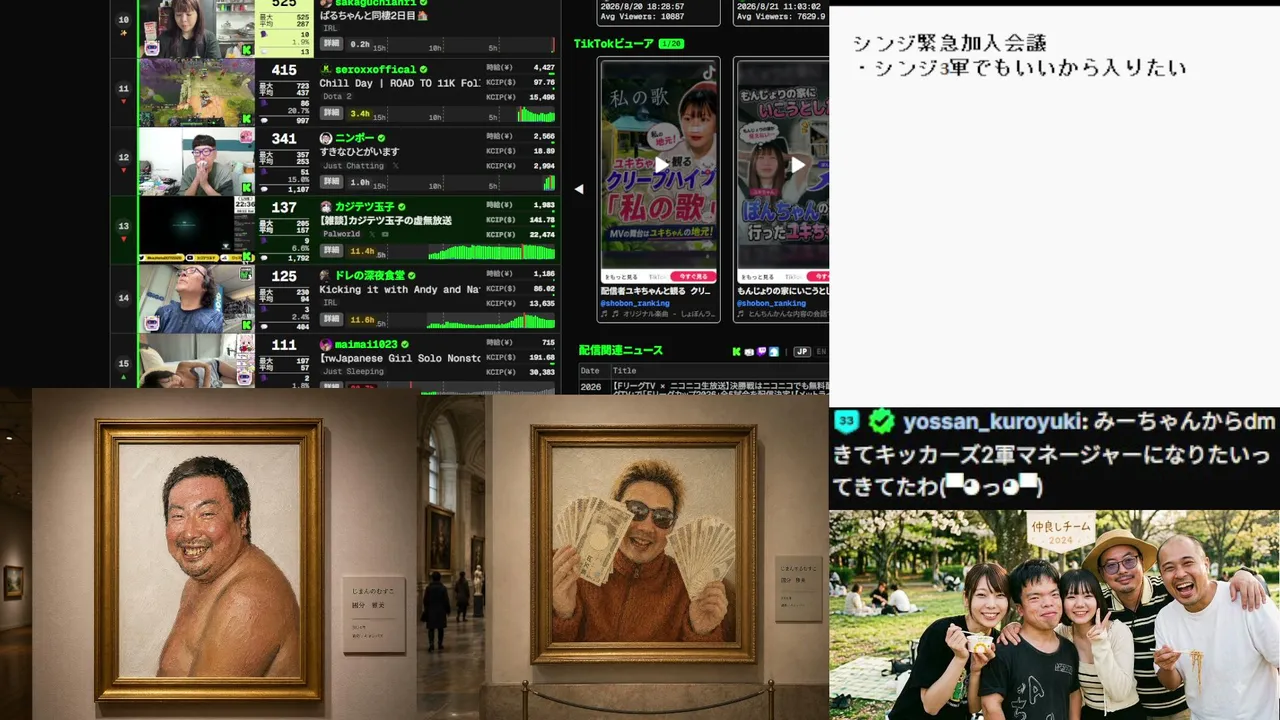Go to the previous TikTok video with the left arrow
1280x720 pixels.
click(578, 188)
